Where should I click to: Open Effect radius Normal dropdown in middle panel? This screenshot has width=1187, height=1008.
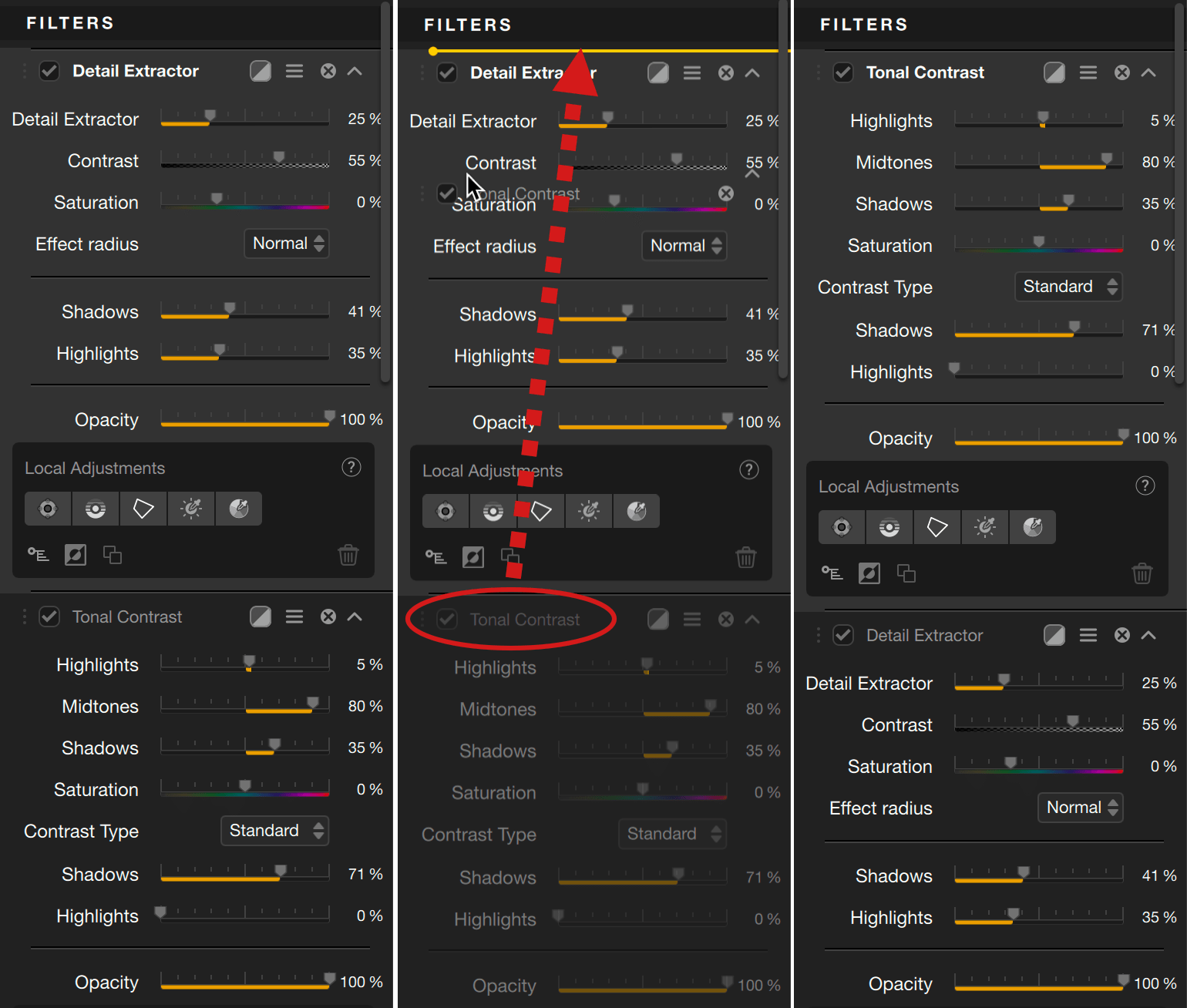coord(684,246)
